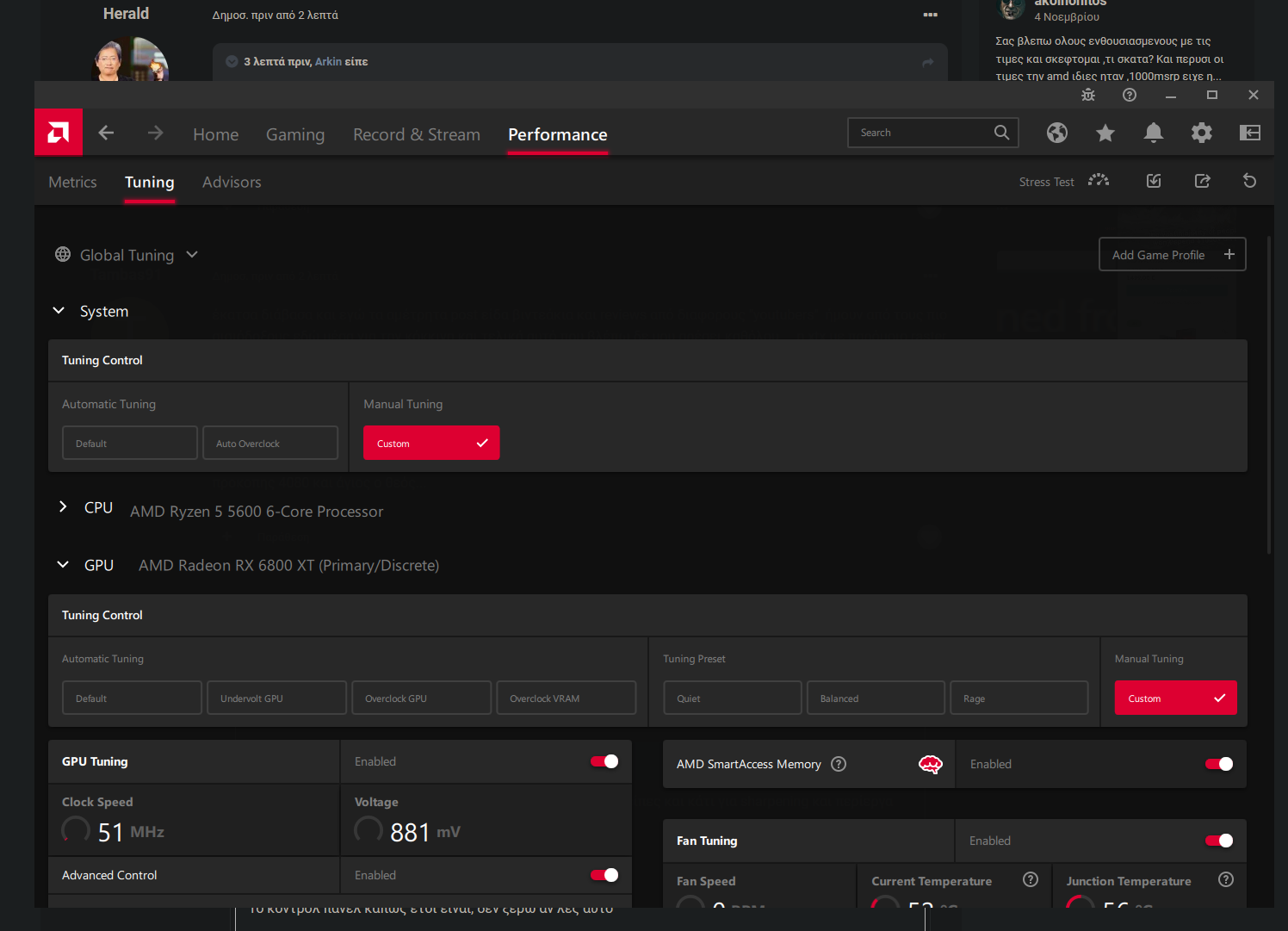This screenshot has width=1288, height=931.
Task: Open settings gear icon
Action: click(x=1202, y=133)
